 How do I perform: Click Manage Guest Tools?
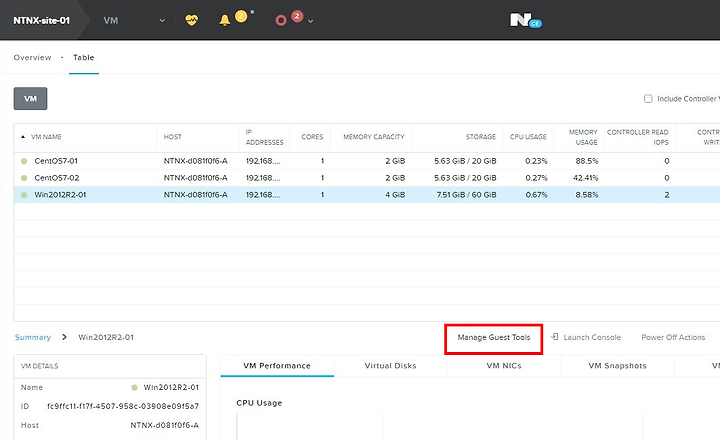pyautogui.click(x=494, y=337)
